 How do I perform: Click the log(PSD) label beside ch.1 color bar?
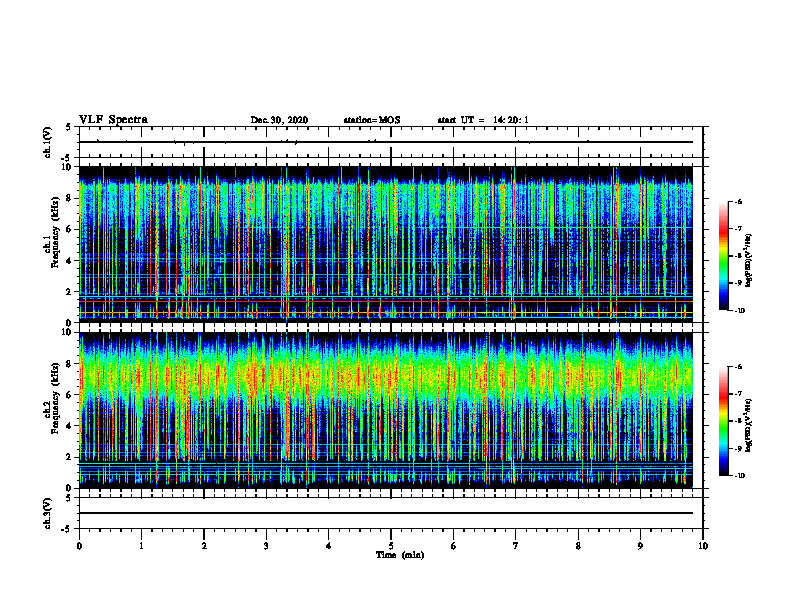(750, 260)
